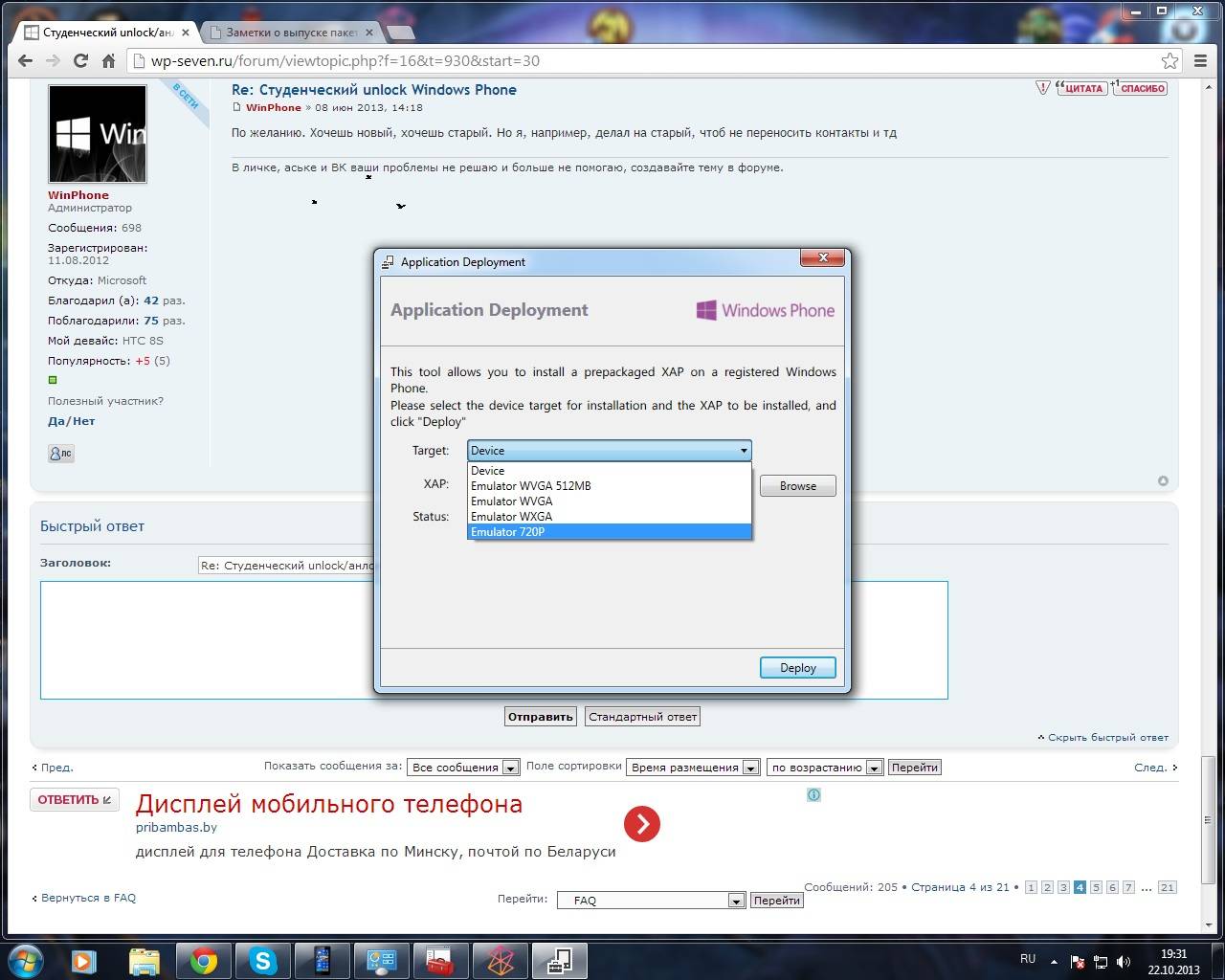Reload the forum page
Viewport: 1225px width, 980px height.
click(x=81, y=60)
